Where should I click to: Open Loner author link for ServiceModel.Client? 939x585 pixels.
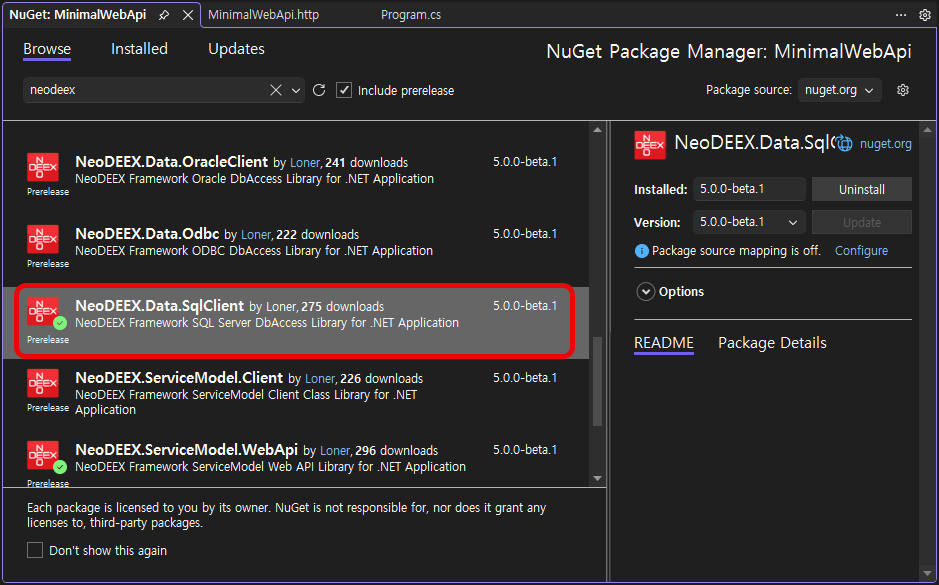320,379
